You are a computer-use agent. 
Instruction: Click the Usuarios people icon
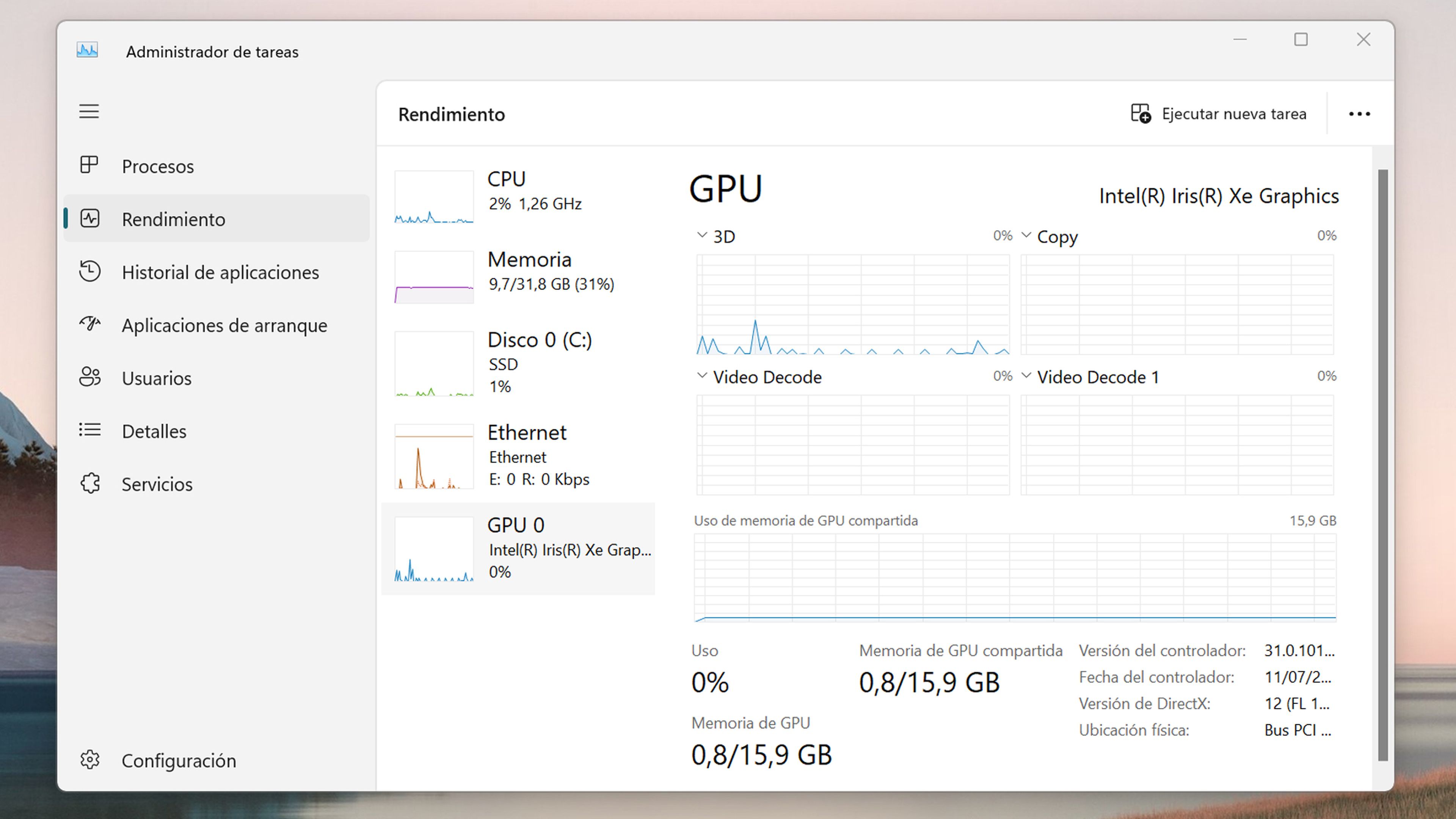[89, 377]
